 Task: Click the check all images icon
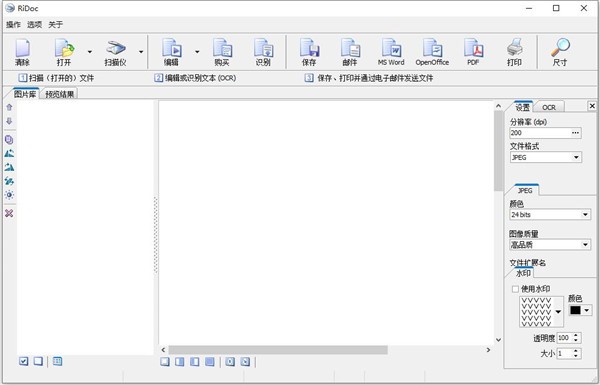coord(24,361)
